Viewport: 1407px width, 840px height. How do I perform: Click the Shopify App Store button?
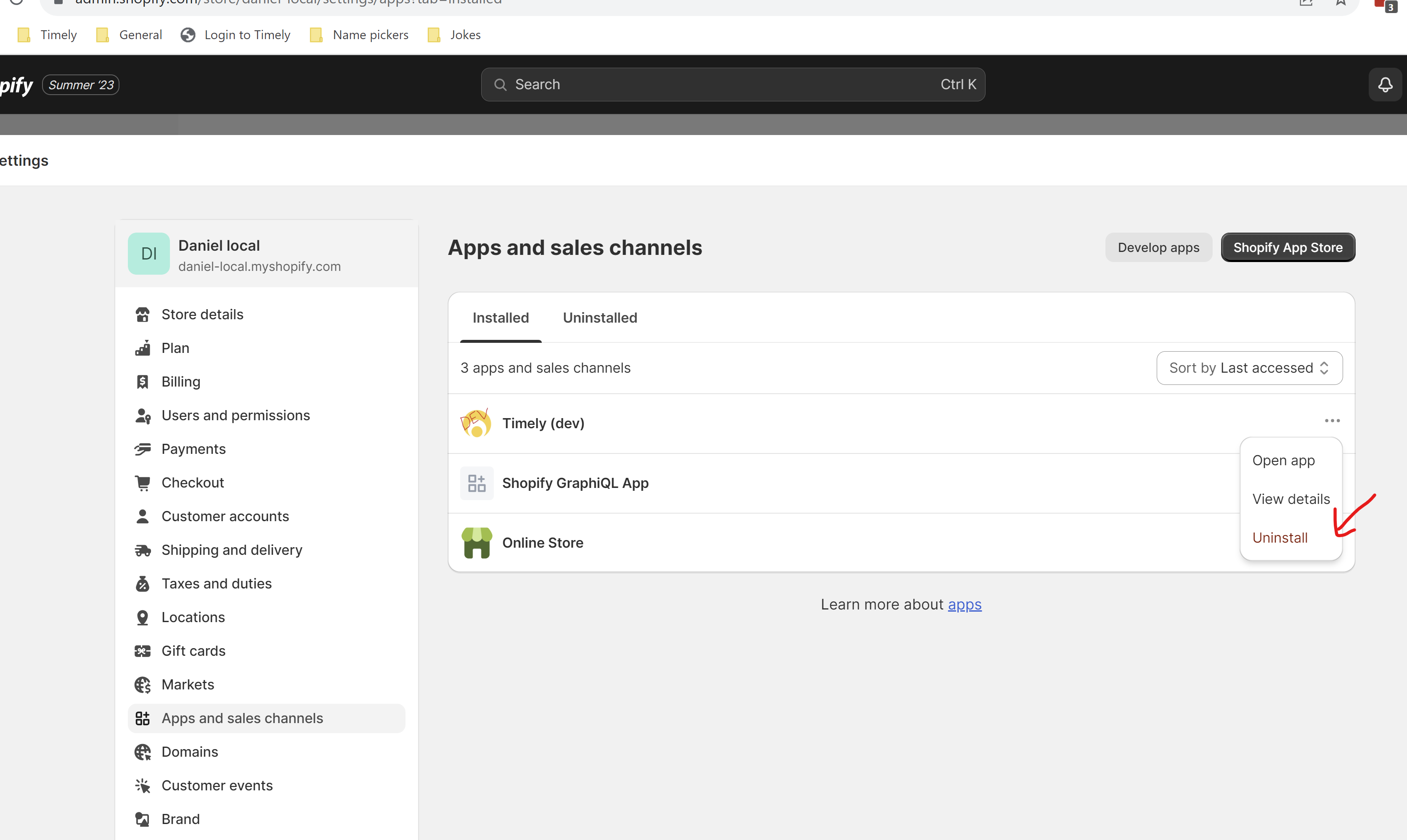point(1288,247)
